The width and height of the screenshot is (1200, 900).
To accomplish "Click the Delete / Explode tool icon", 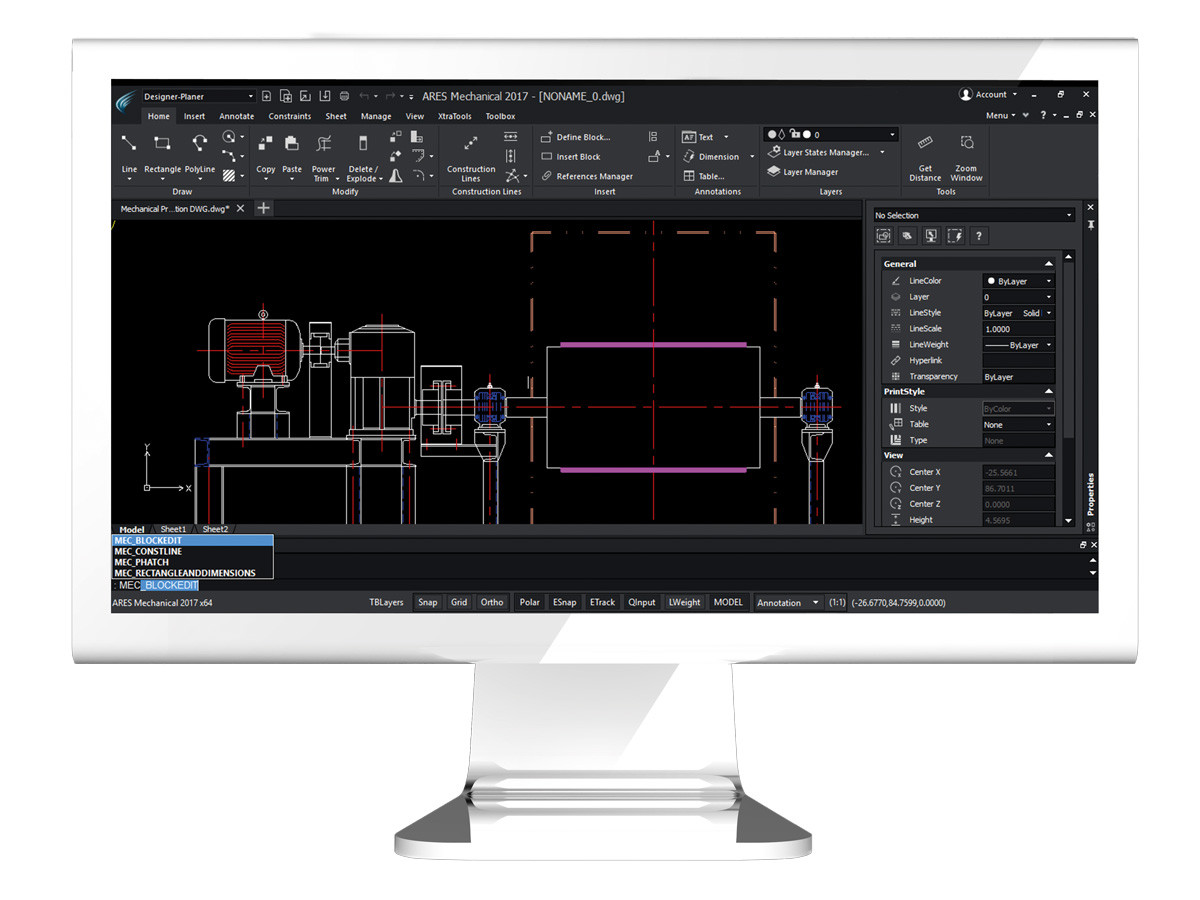I will click(x=362, y=143).
